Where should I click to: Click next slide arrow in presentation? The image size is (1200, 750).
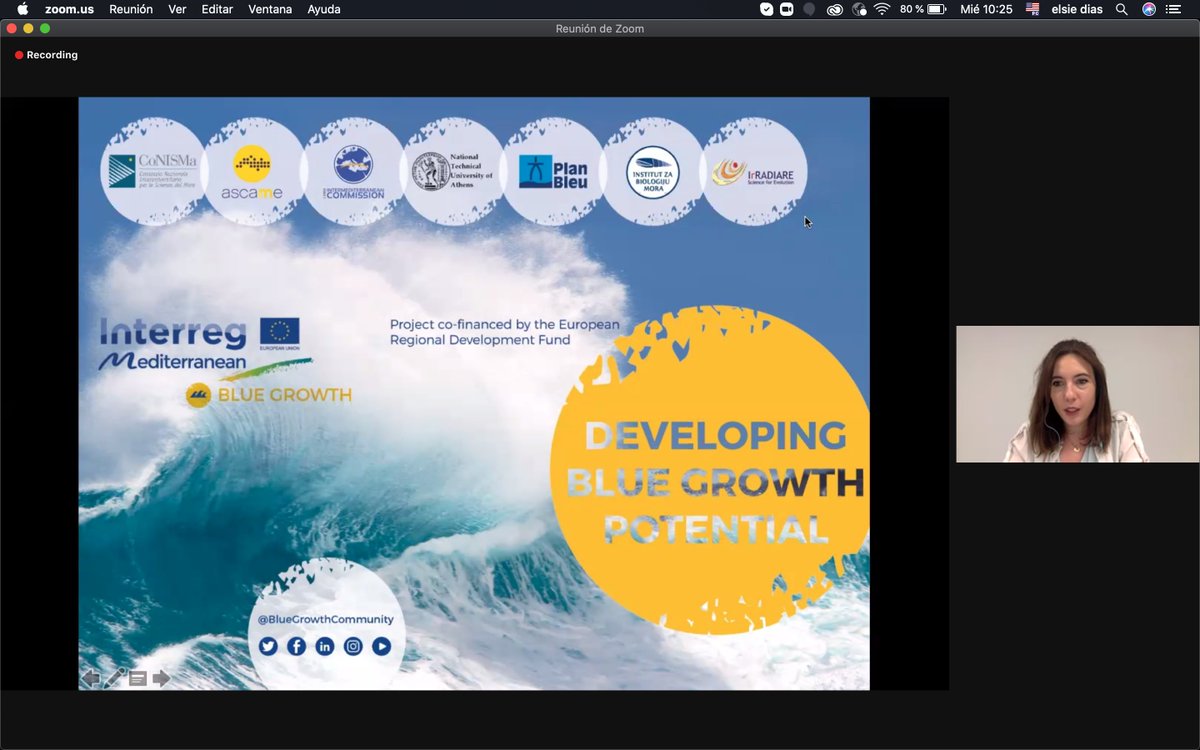tap(161, 678)
